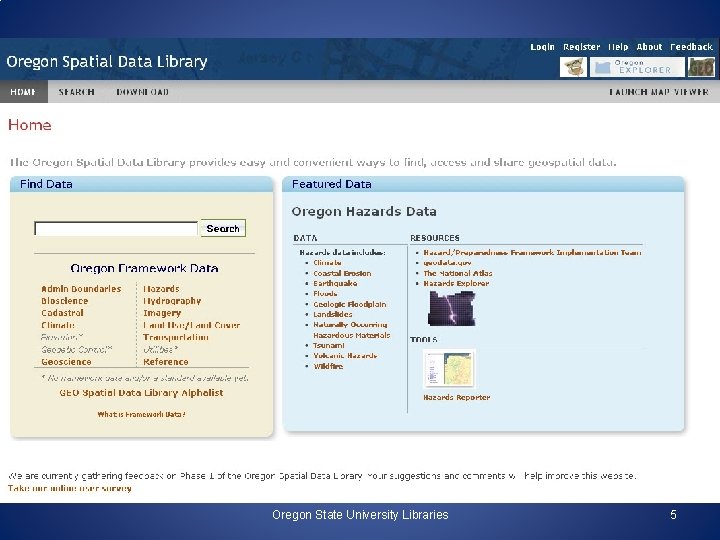Viewport: 720px width, 540px height.
Task: Click inside the Find Data search field
Action: [116, 228]
